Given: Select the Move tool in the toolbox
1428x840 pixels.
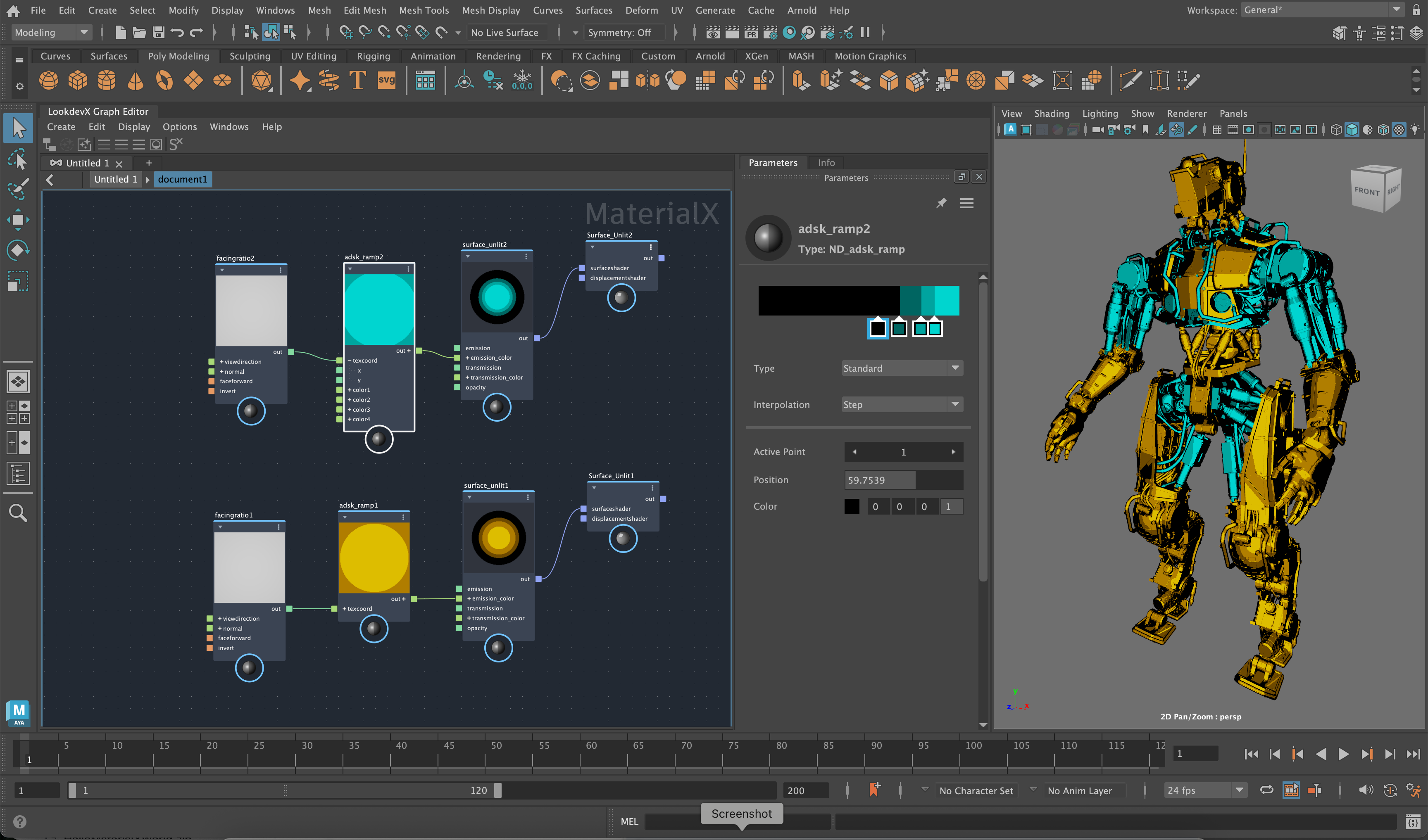Looking at the screenshot, I should (x=18, y=220).
